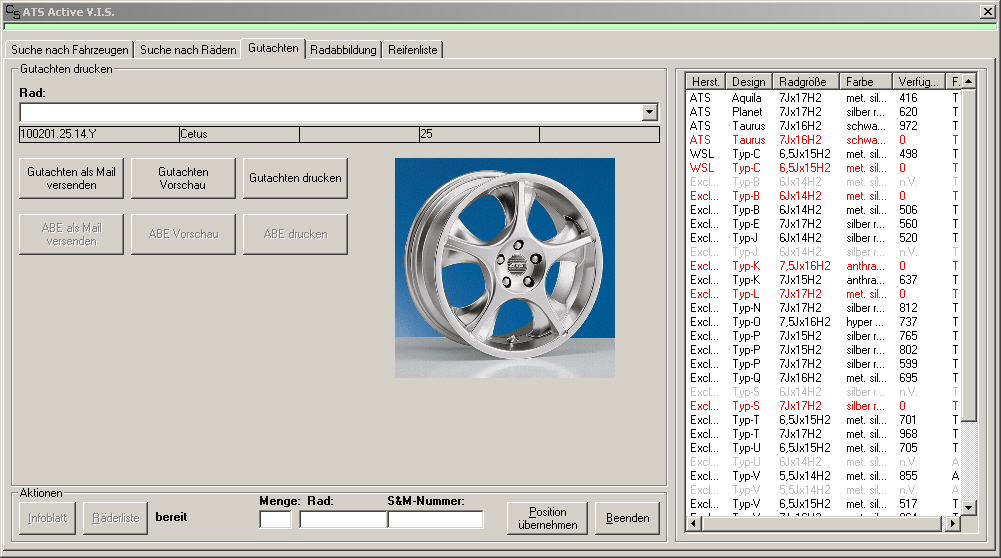Select the red Typ-S 7Jx17H2 row
The image size is (1001, 558).
(x=824, y=406)
